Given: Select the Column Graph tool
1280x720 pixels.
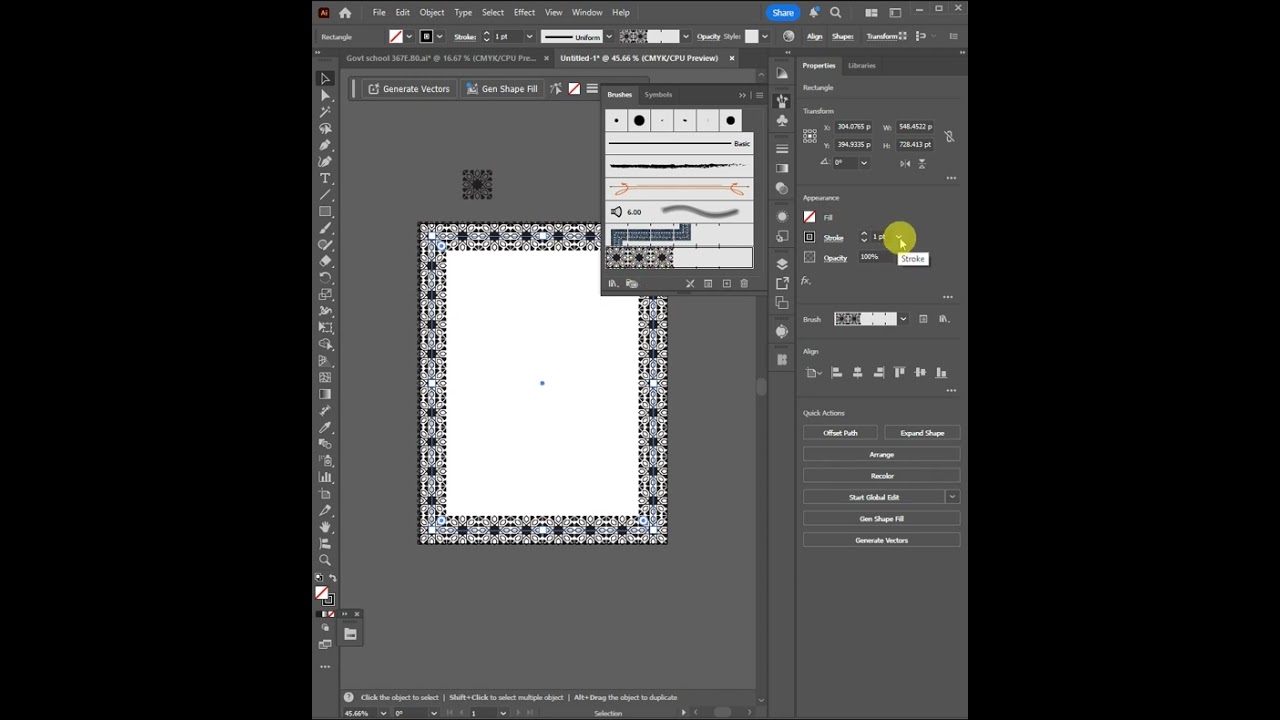Looking at the screenshot, I should click(325, 477).
